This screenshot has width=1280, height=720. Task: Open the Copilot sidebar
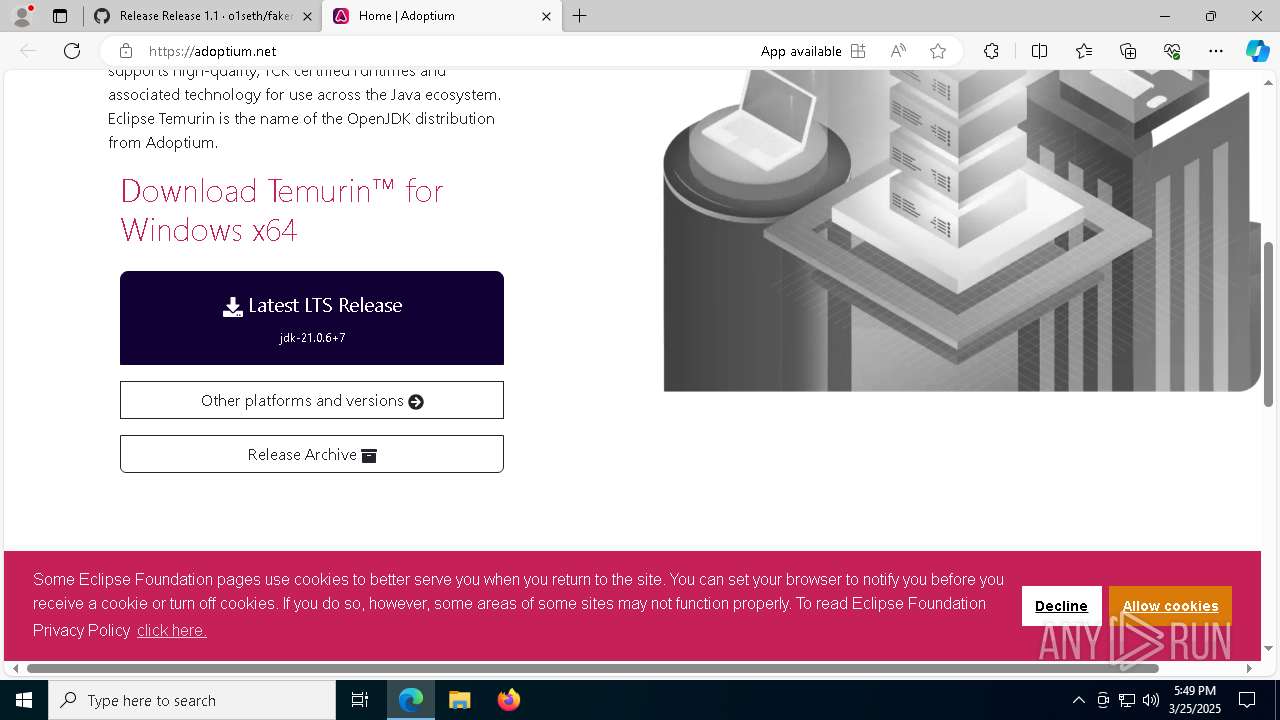[1257, 51]
